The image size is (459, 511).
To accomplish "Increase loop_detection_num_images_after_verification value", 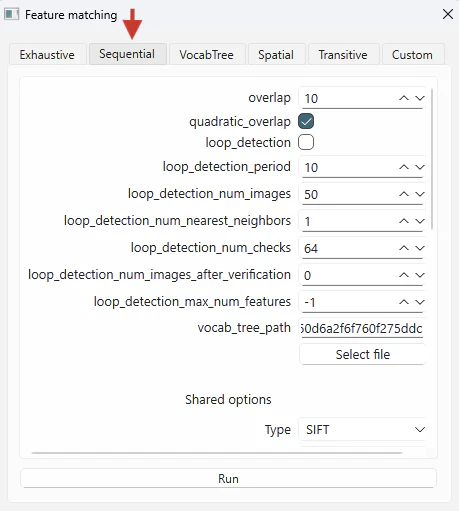I will tap(404, 275).
